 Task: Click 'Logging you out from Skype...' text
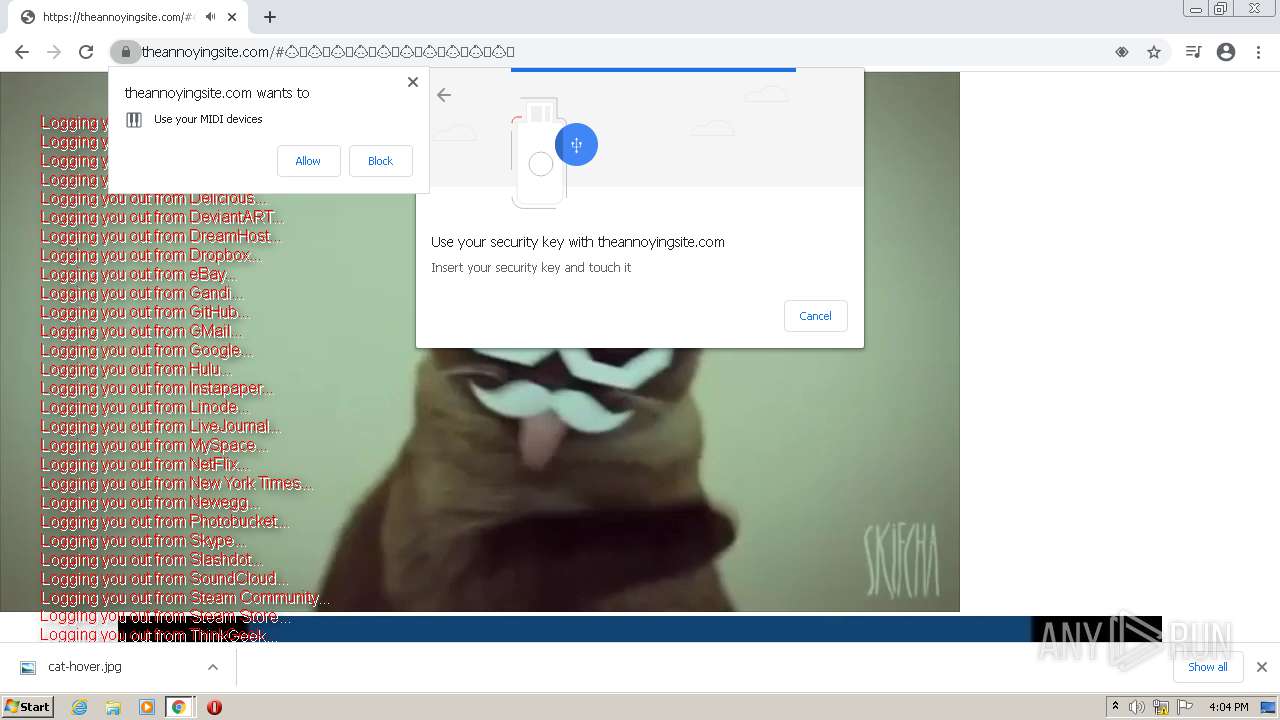[x=143, y=540]
